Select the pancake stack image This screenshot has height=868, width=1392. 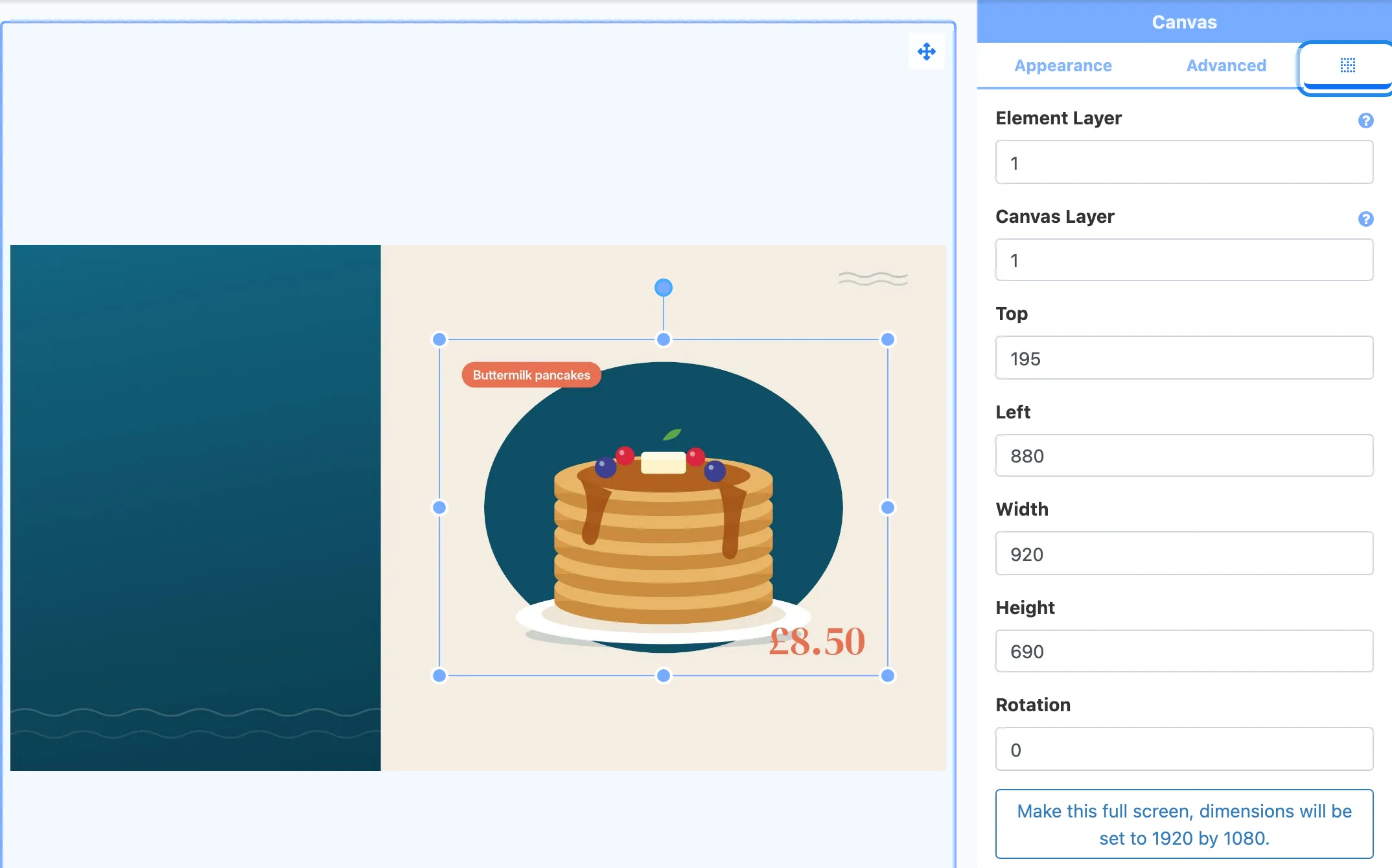(x=663, y=538)
